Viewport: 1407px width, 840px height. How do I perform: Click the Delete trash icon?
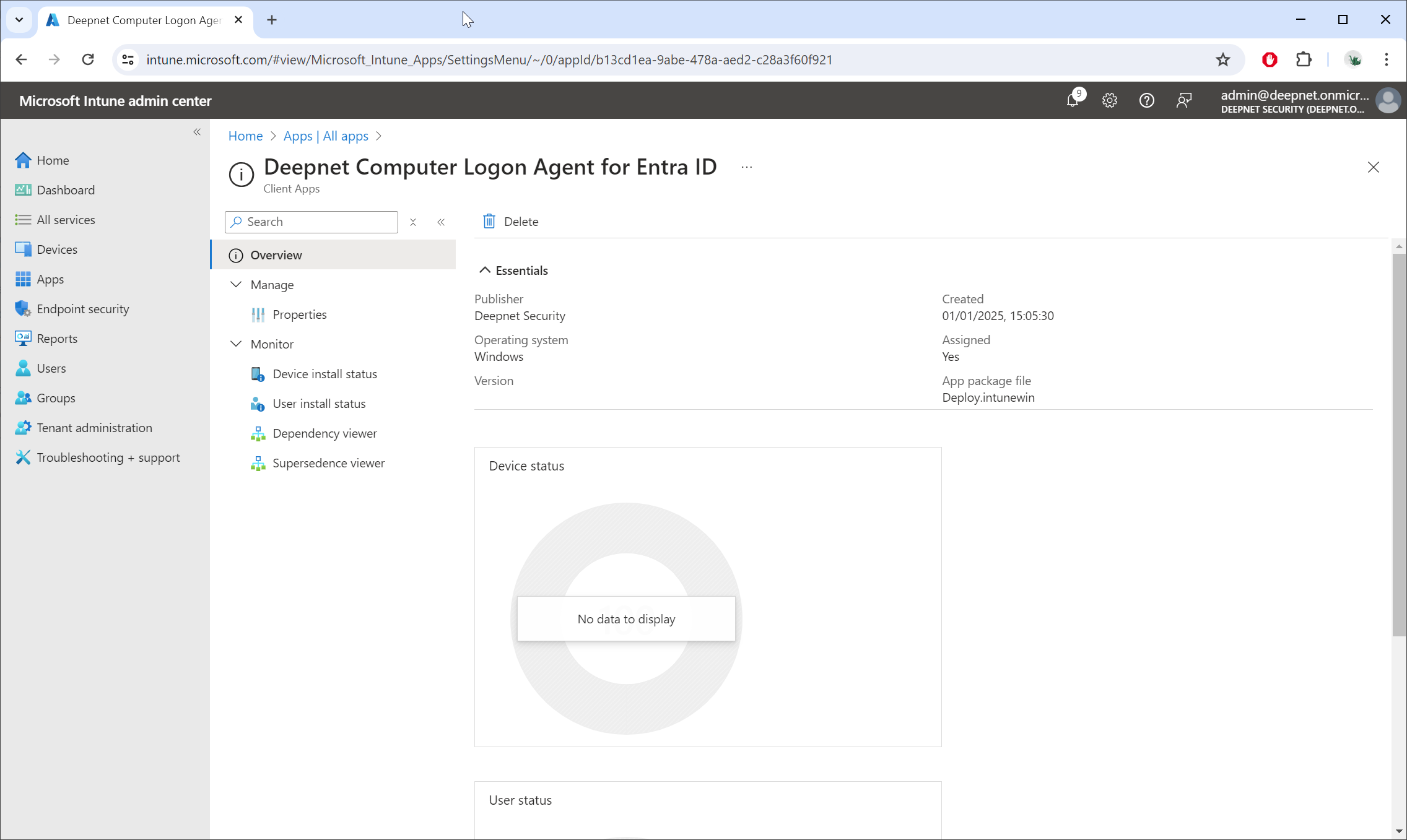click(489, 222)
